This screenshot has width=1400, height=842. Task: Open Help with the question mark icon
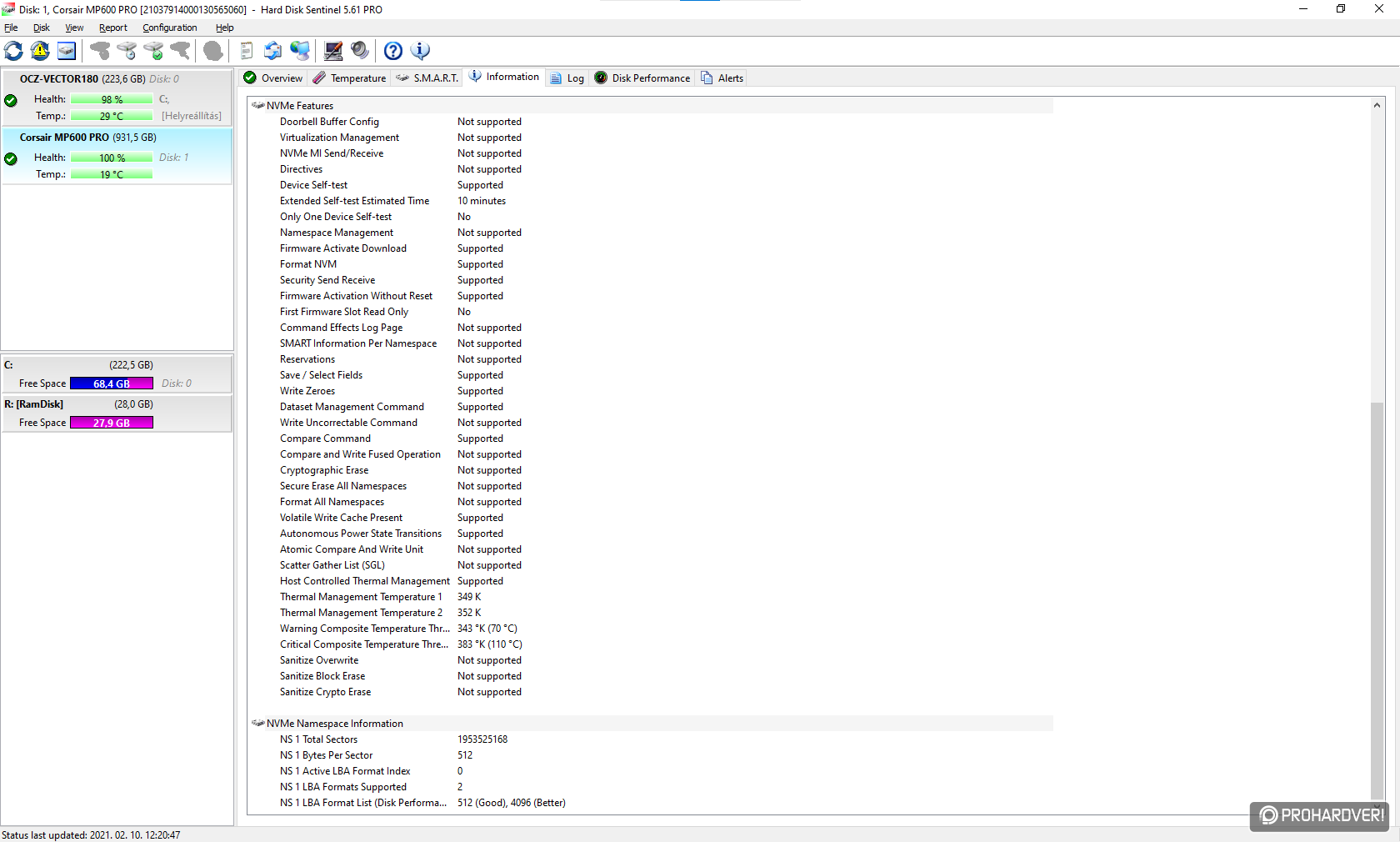(393, 51)
